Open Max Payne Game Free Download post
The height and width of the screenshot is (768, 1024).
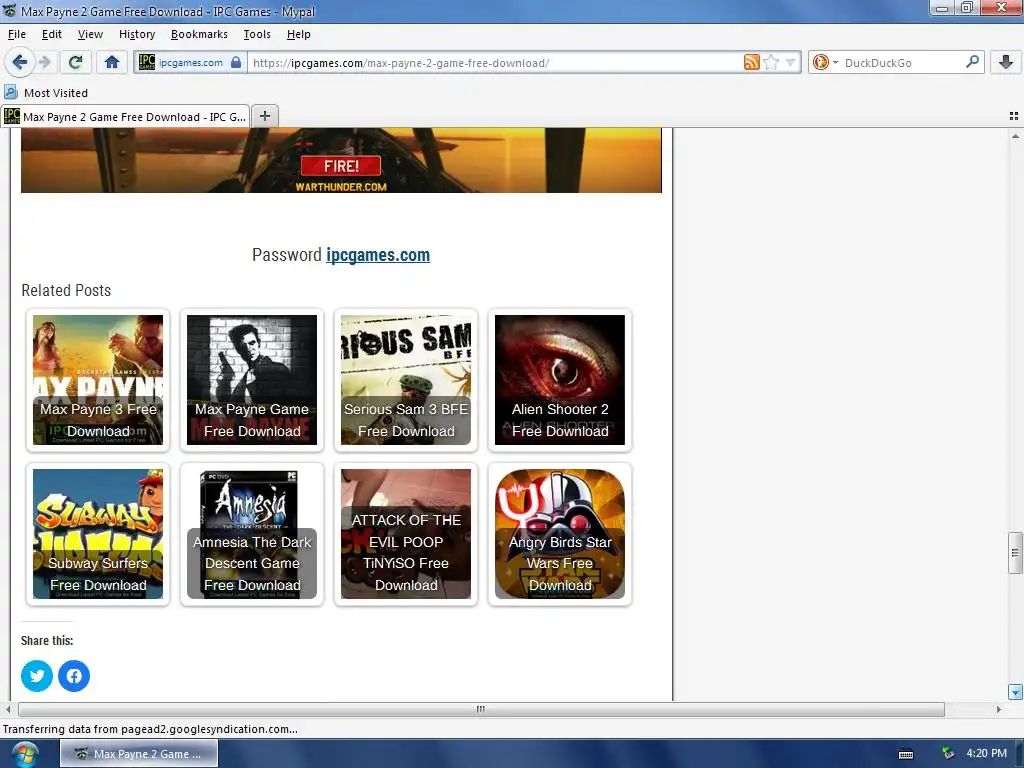(x=252, y=380)
